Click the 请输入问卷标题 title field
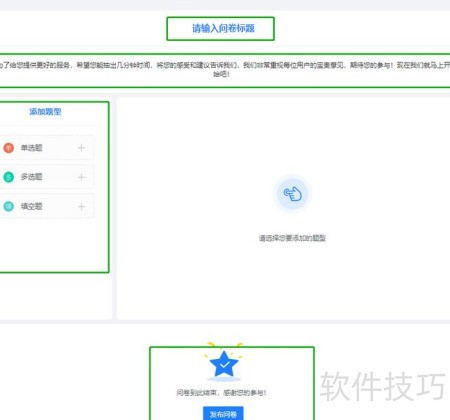This screenshot has width=450, height=420. coord(220,29)
